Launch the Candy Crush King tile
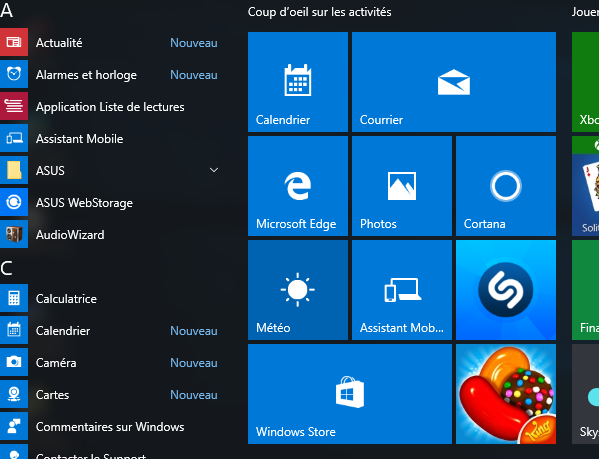 coord(506,394)
